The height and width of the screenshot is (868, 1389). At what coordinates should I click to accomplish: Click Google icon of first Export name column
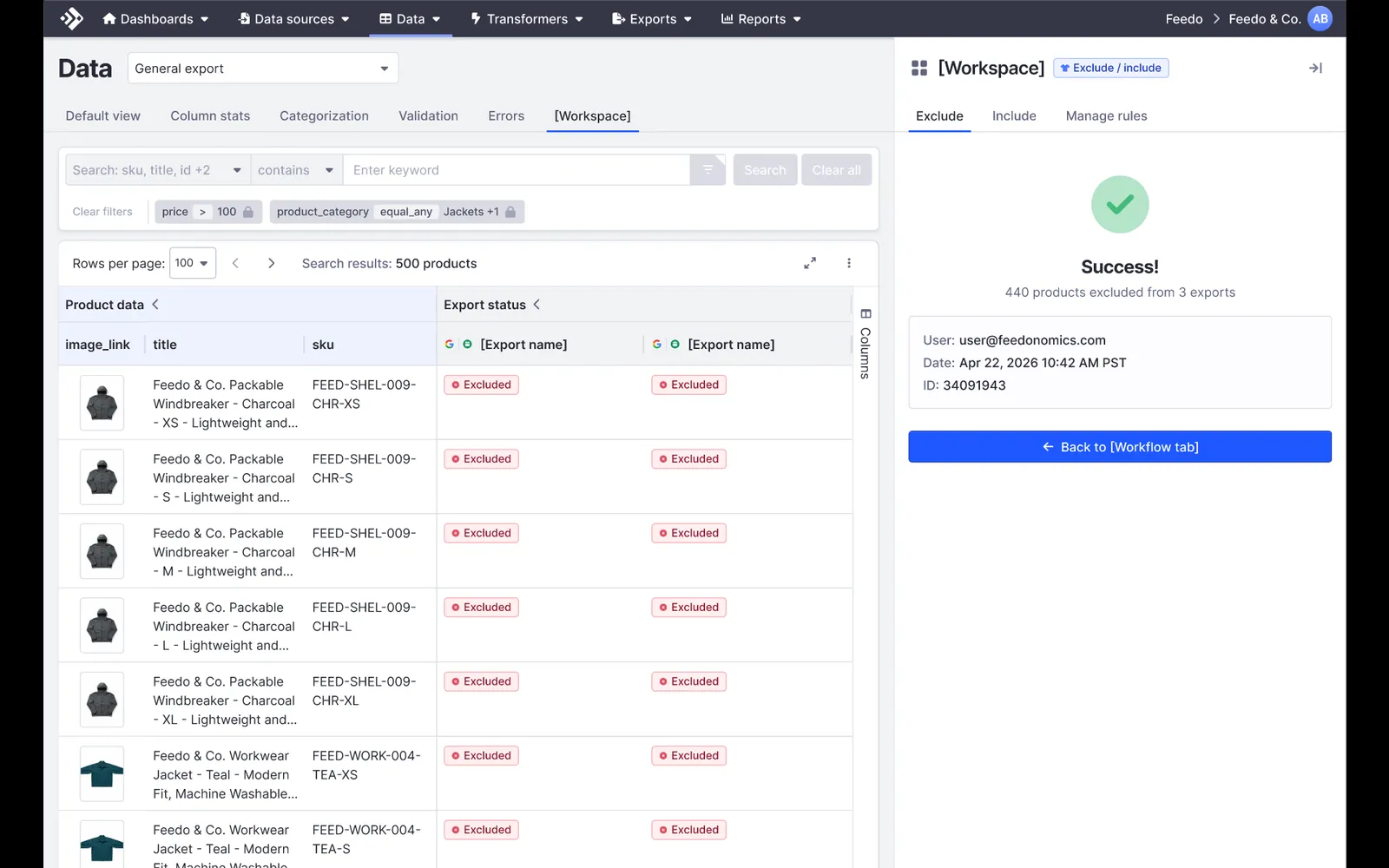(x=450, y=345)
